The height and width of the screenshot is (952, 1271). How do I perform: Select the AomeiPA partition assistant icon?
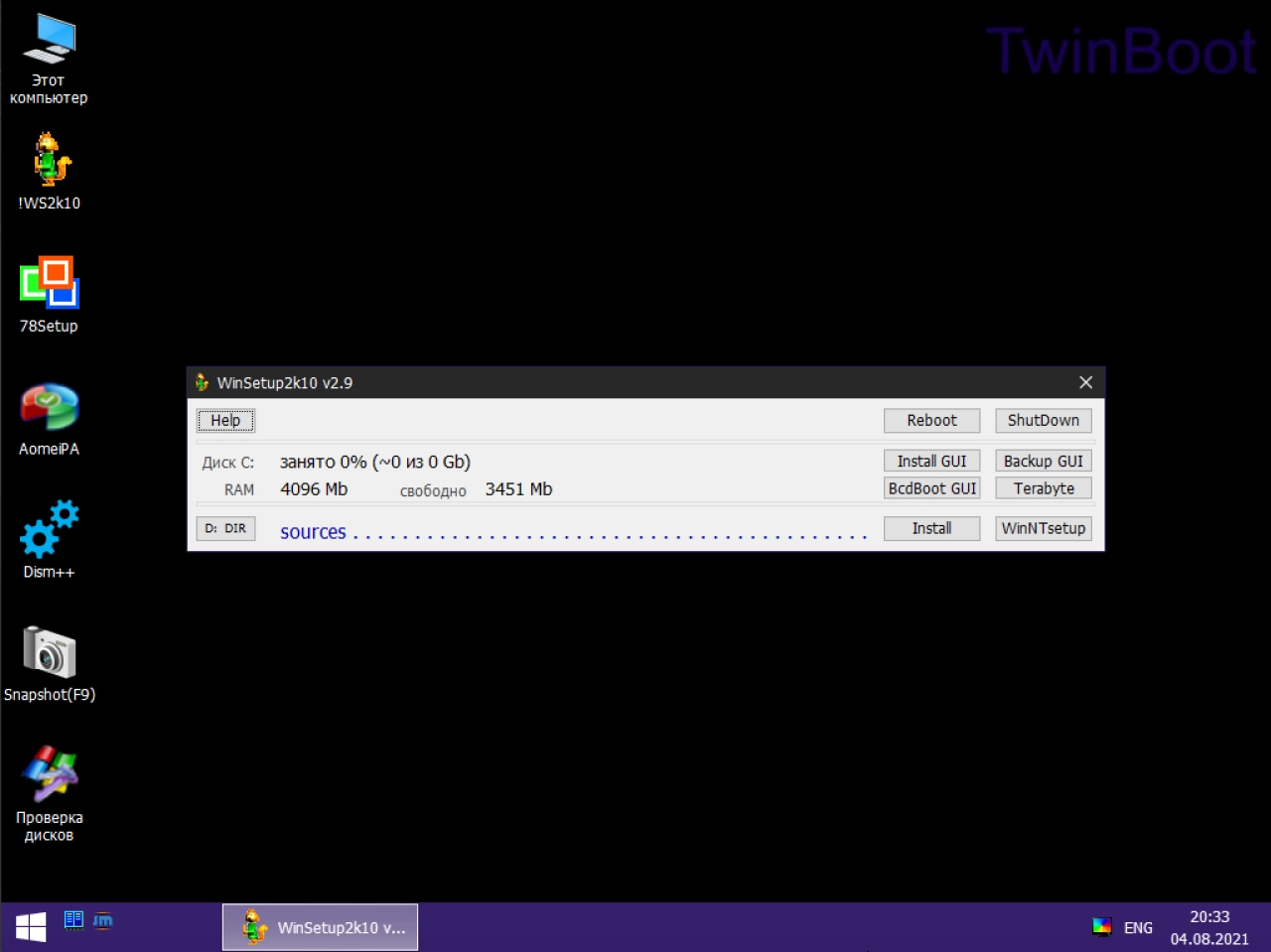click(x=49, y=419)
